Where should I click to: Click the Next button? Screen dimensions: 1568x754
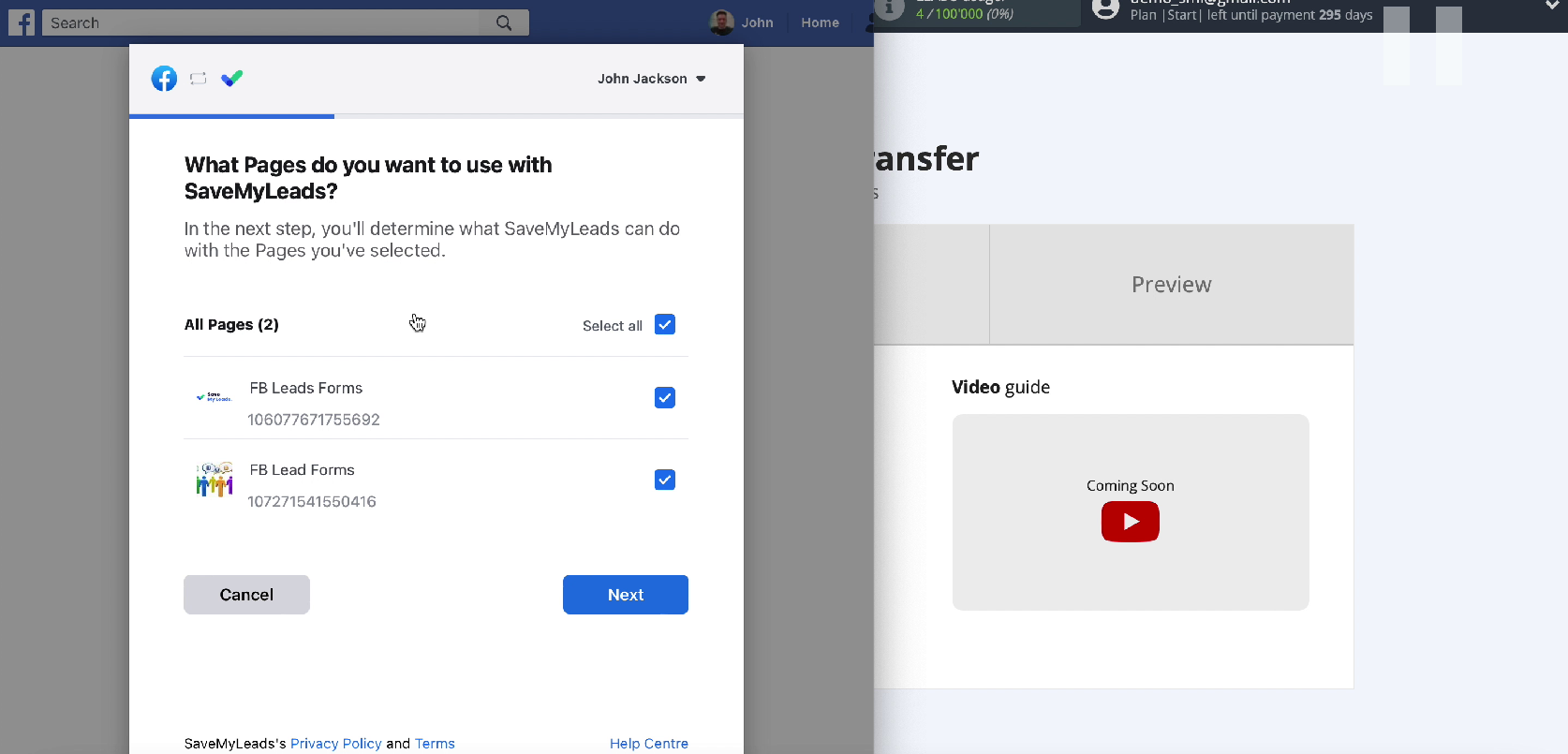pyautogui.click(x=626, y=595)
